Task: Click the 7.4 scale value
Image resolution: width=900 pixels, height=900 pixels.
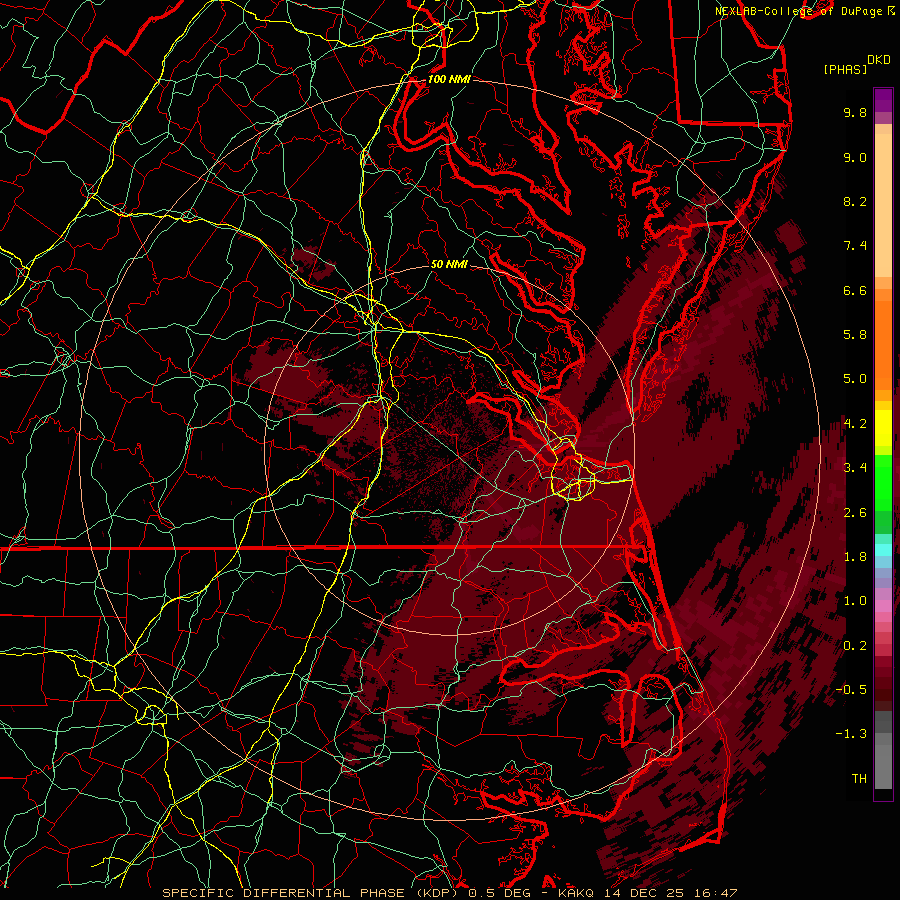Action: coord(855,246)
